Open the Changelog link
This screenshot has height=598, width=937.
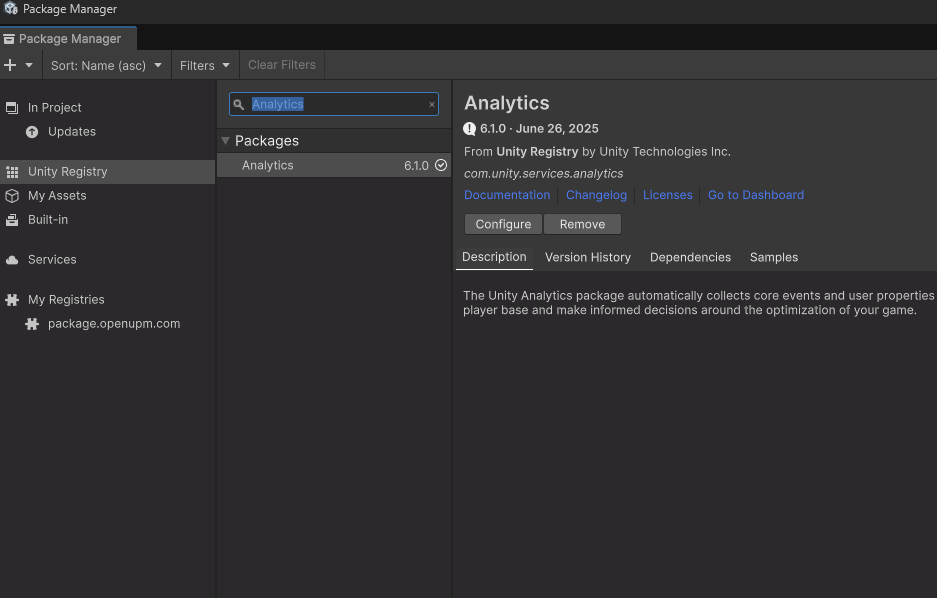pyautogui.click(x=596, y=195)
